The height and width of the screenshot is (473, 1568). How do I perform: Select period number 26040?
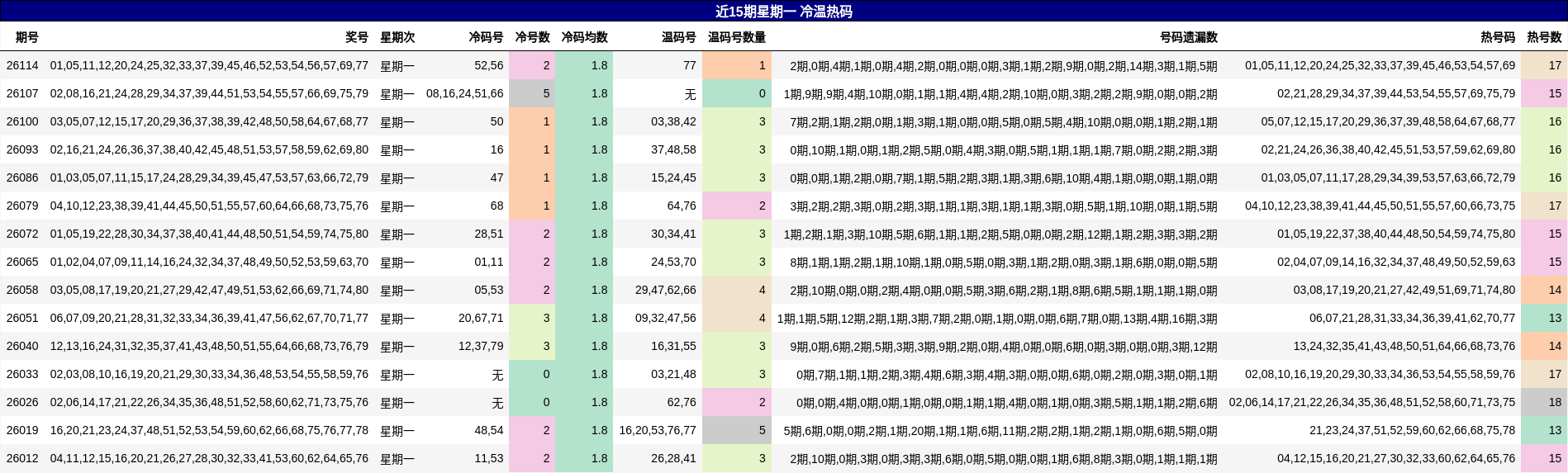pyautogui.click(x=22, y=346)
